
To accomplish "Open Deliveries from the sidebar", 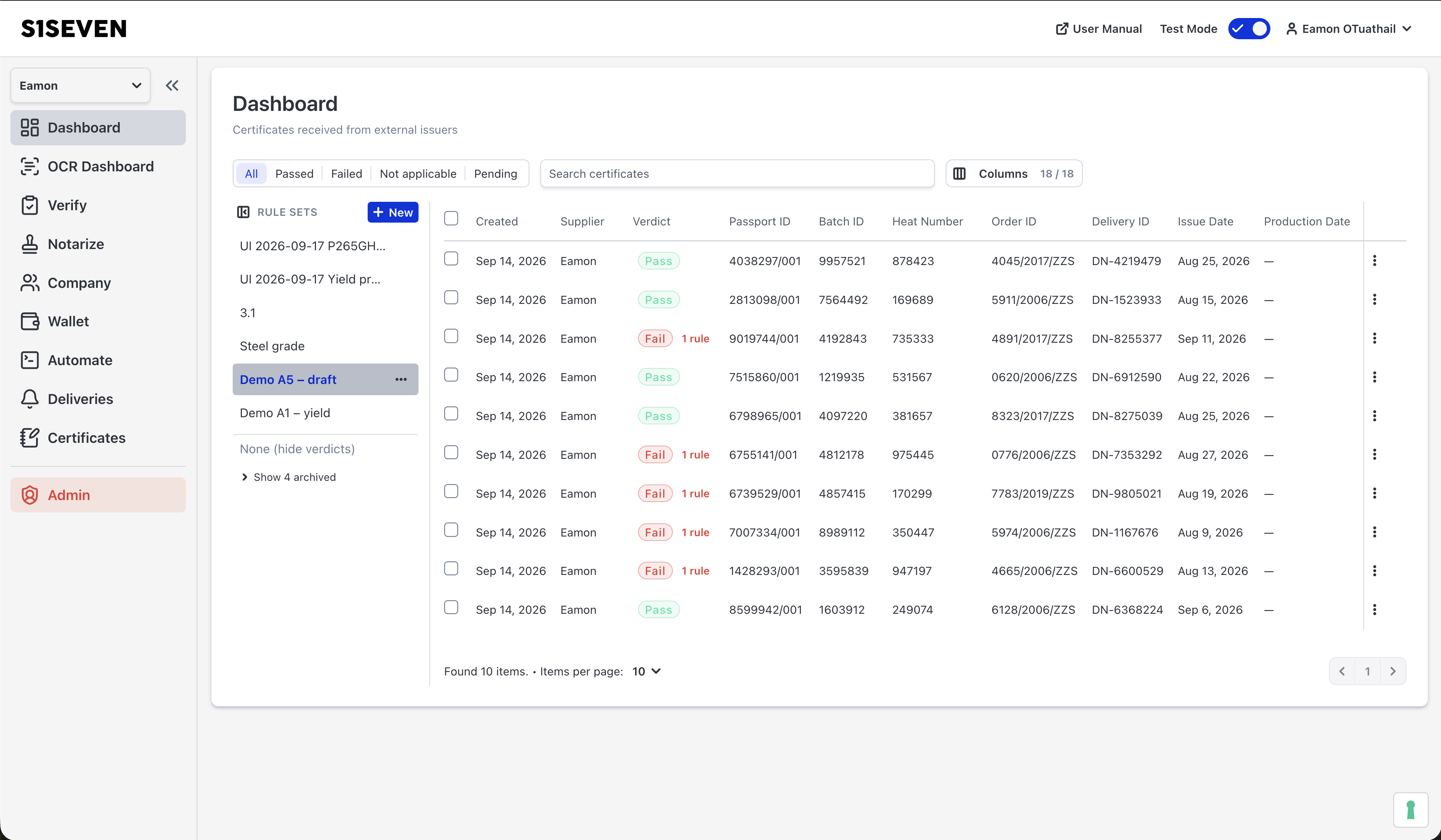I will (x=98, y=399).
